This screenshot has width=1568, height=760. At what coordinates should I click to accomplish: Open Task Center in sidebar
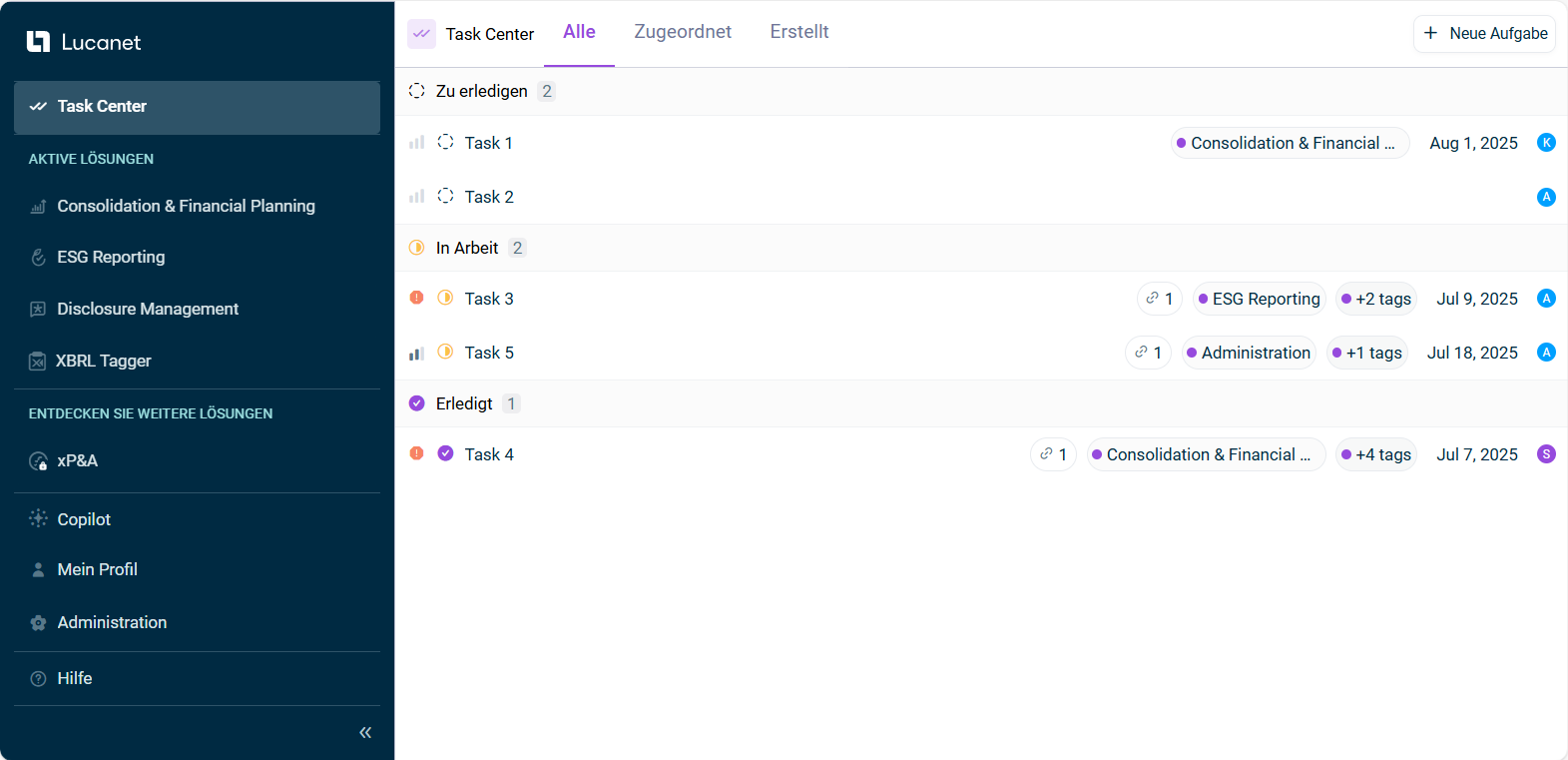(x=197, y=107)
